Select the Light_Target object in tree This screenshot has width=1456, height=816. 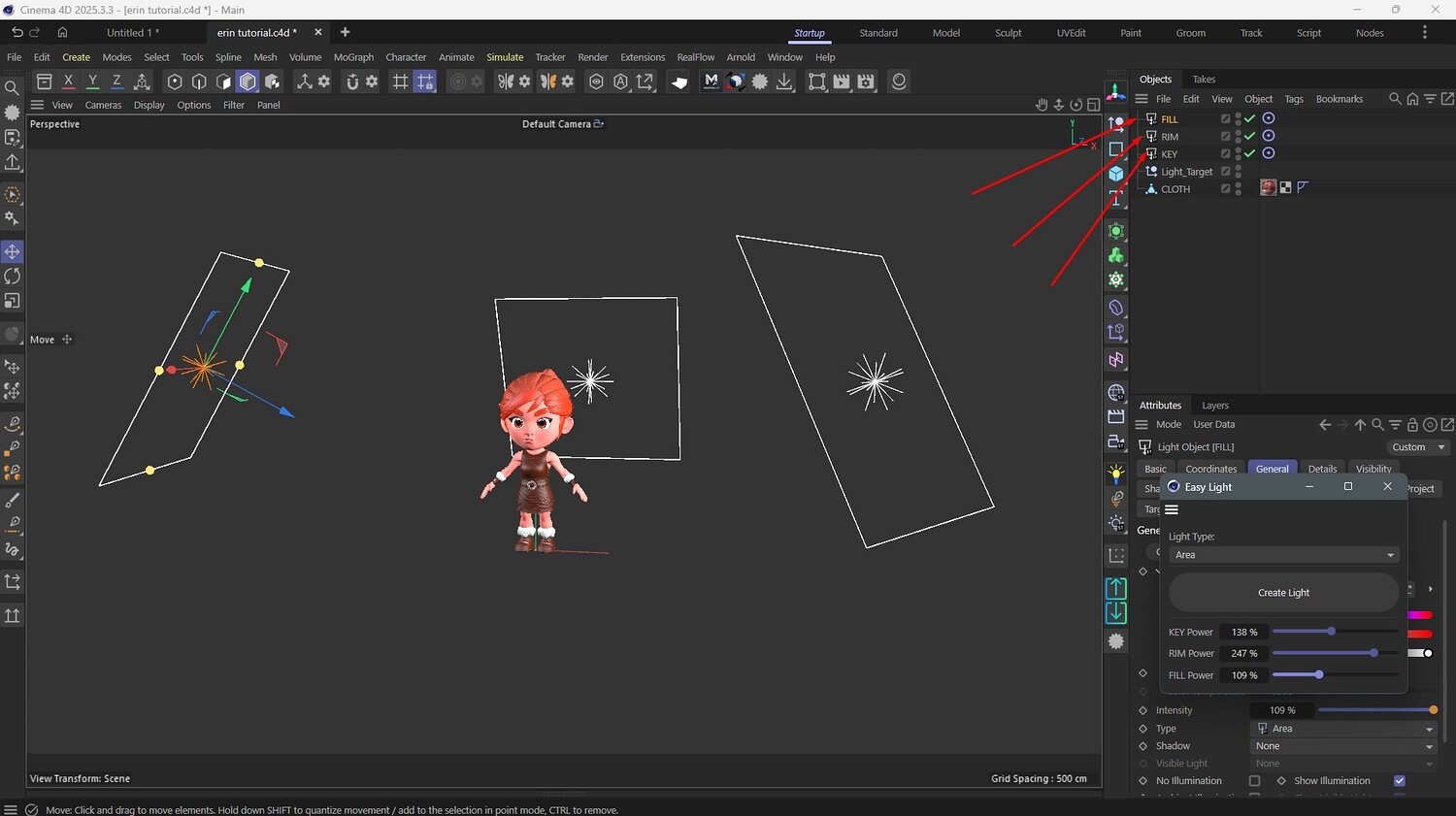click(1186, 172)
